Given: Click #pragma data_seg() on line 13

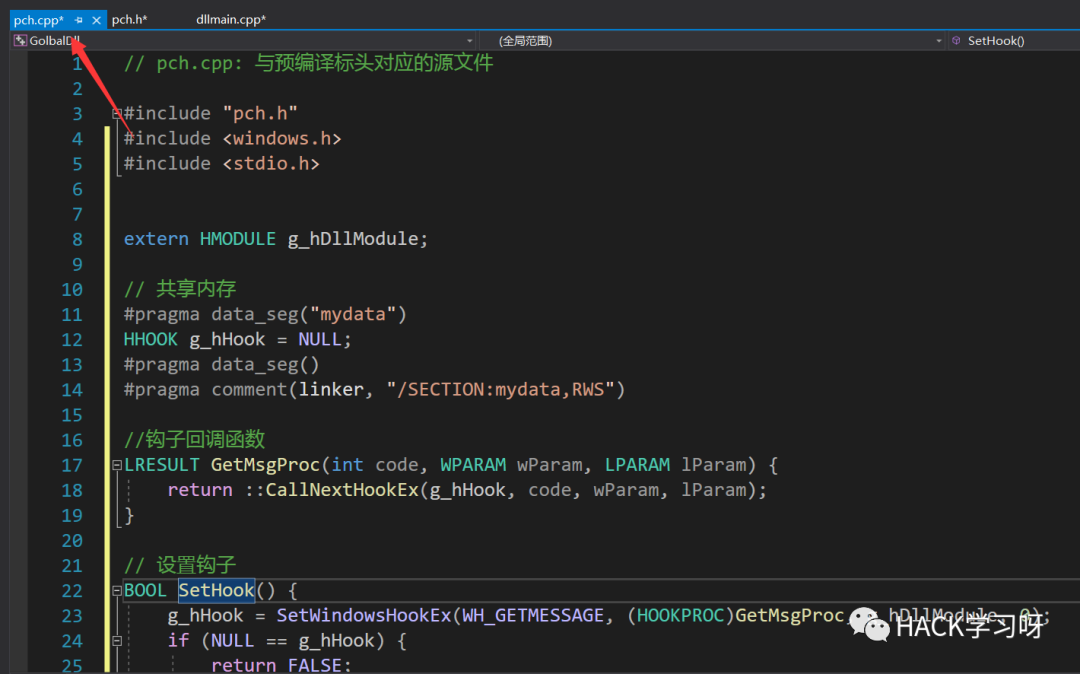Looking at the screenshot, I should (x=221, y=365).
